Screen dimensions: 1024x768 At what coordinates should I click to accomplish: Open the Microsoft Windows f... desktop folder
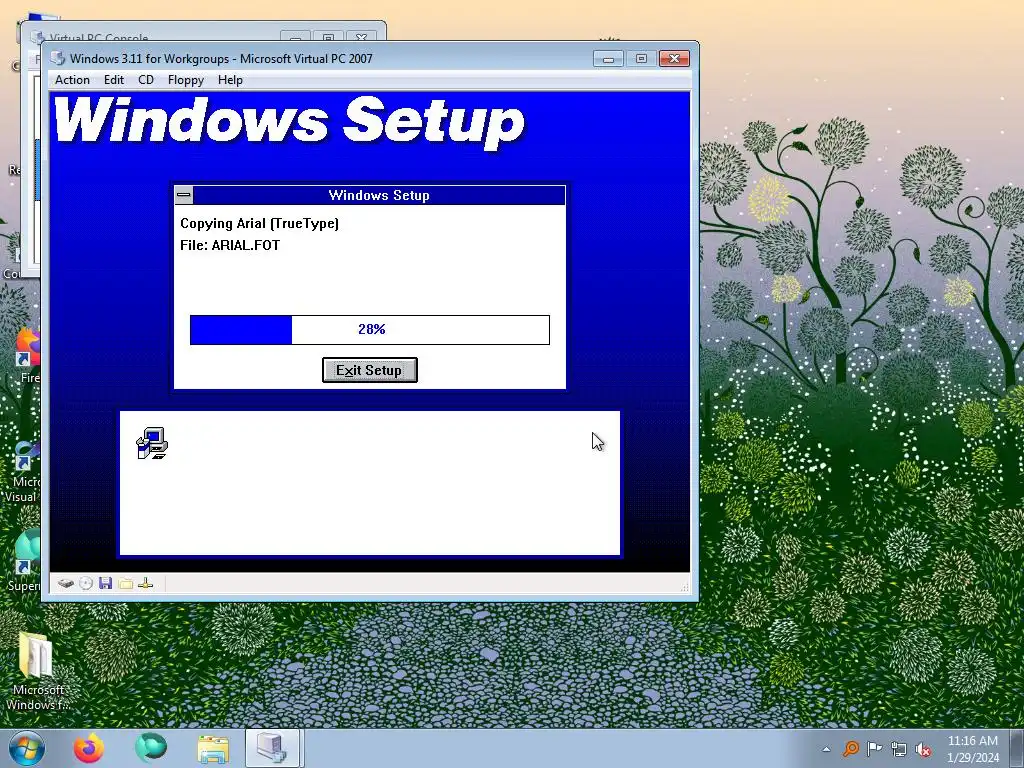click(x=38, y=673)
